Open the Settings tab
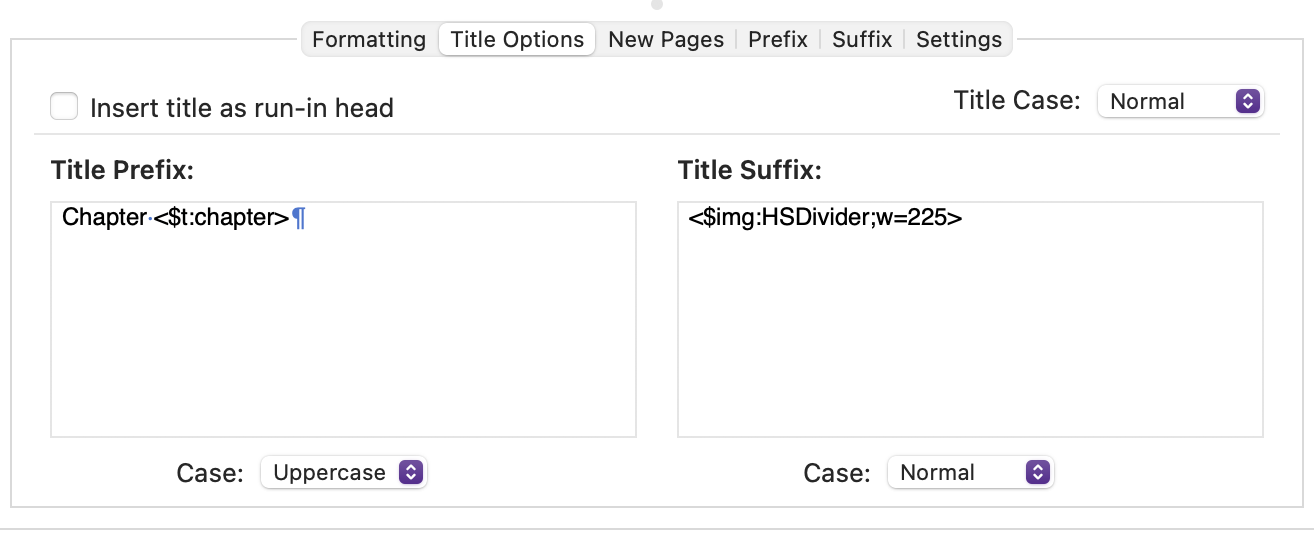 click(x=959, y=40)
